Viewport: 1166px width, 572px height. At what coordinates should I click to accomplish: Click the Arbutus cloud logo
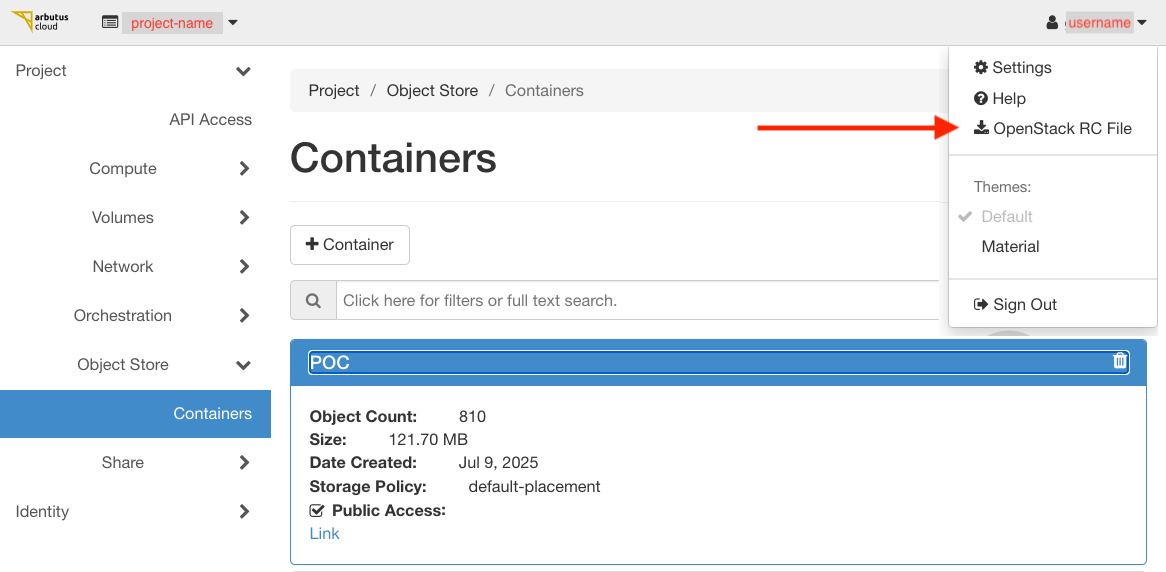coord(40,22)
